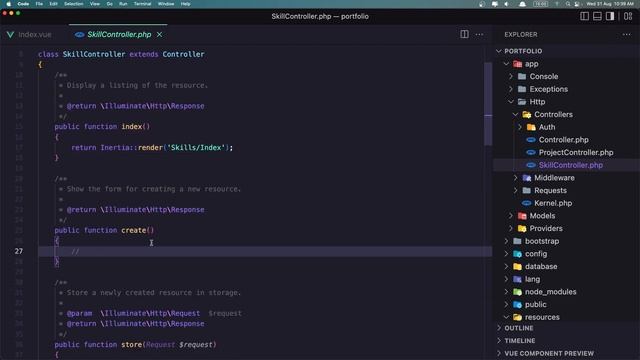Expand the Console folder
This screenshot has height=360, width=640.
tap(511, 77)
